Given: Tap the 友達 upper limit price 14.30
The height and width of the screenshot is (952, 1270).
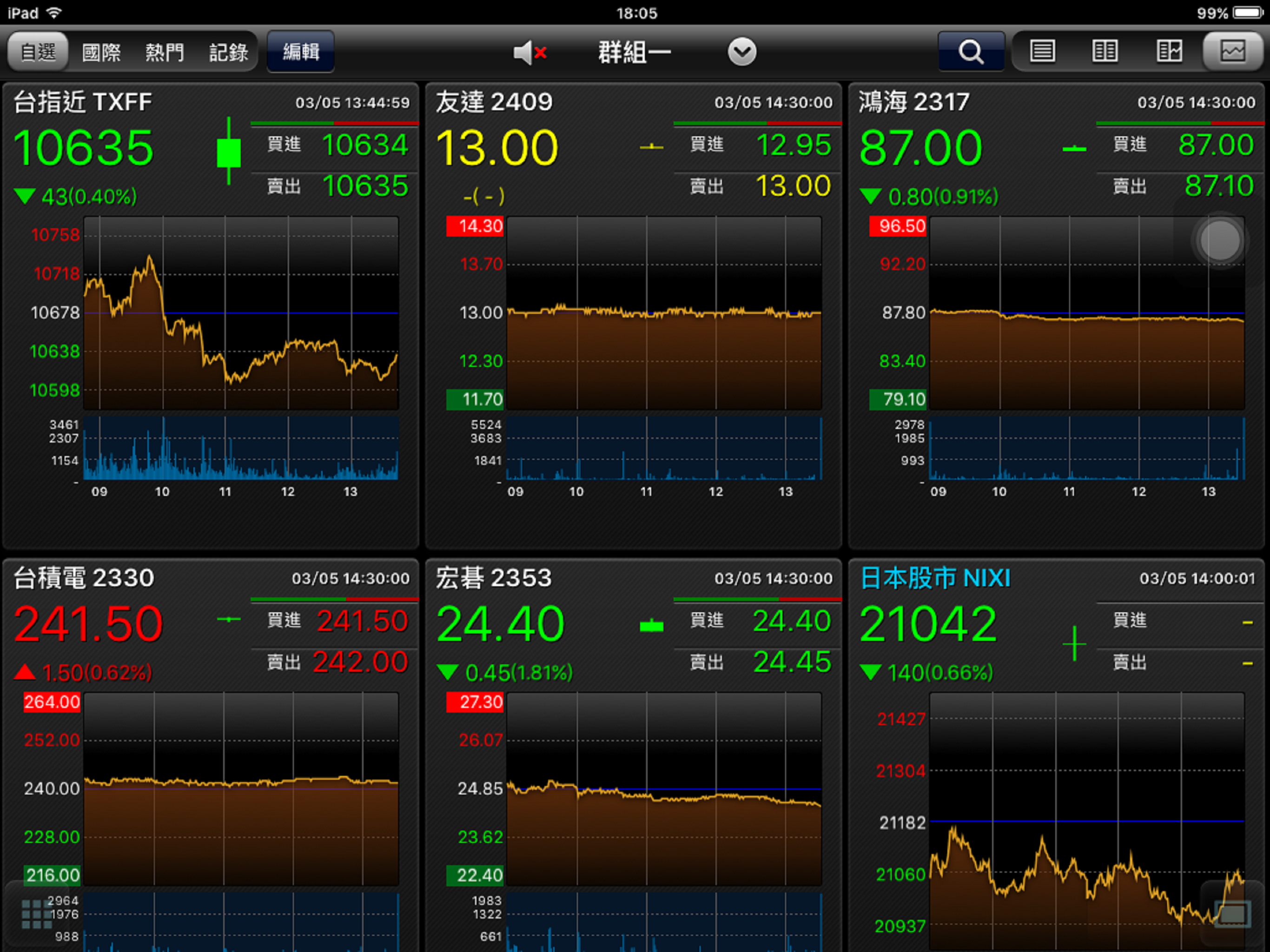Looking at the screenshot, I should pos(475,226).
